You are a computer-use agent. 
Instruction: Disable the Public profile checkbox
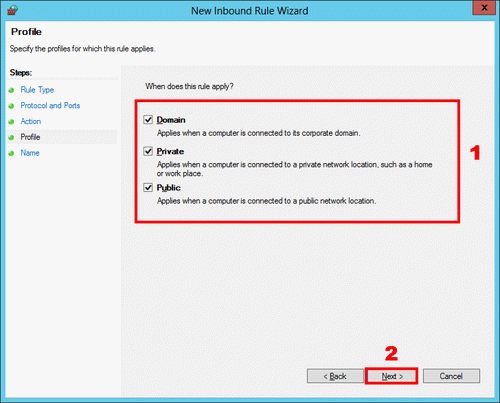pyautogui.click(x=148, y=188)
